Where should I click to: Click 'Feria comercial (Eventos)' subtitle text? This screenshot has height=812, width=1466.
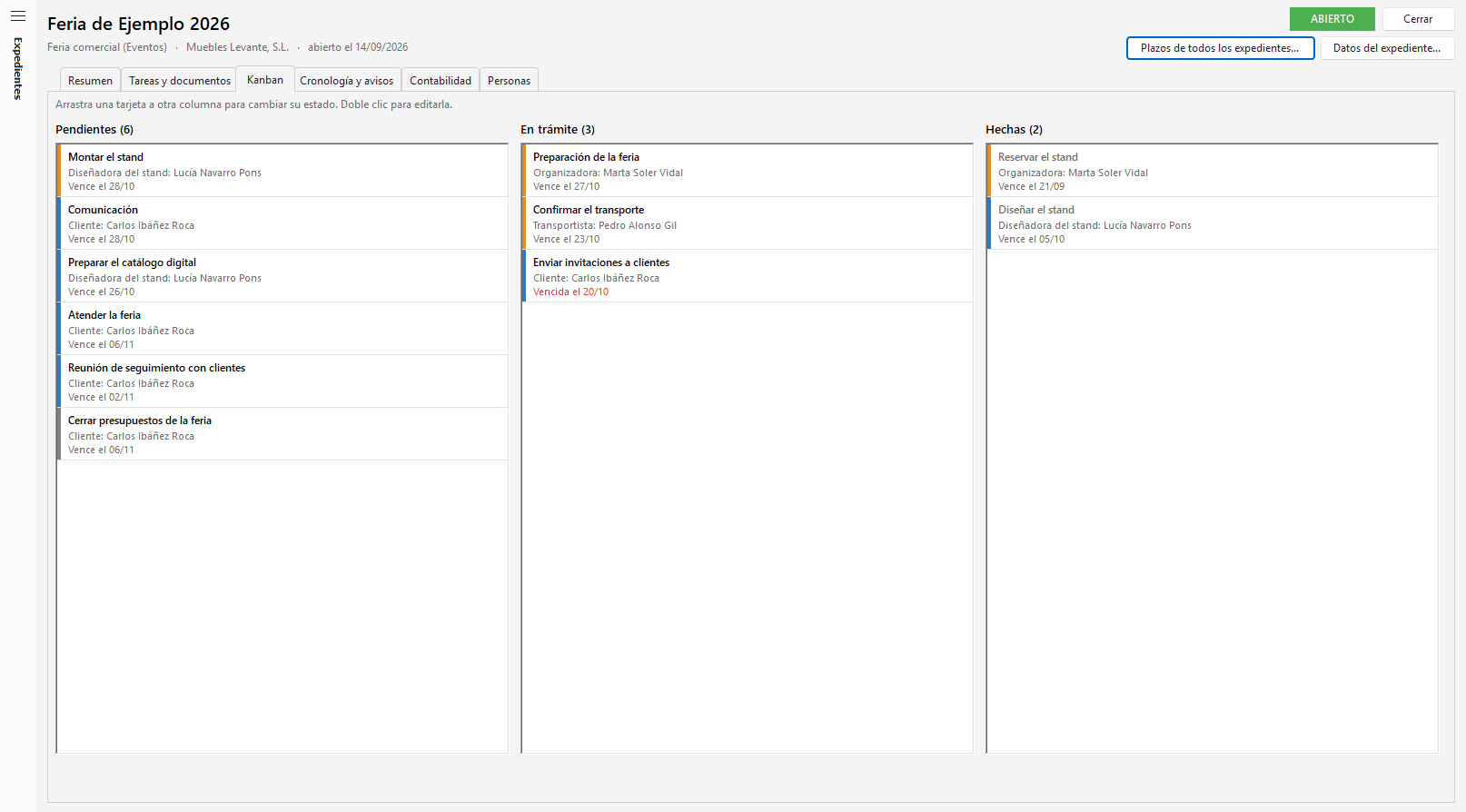coord(107,47)
